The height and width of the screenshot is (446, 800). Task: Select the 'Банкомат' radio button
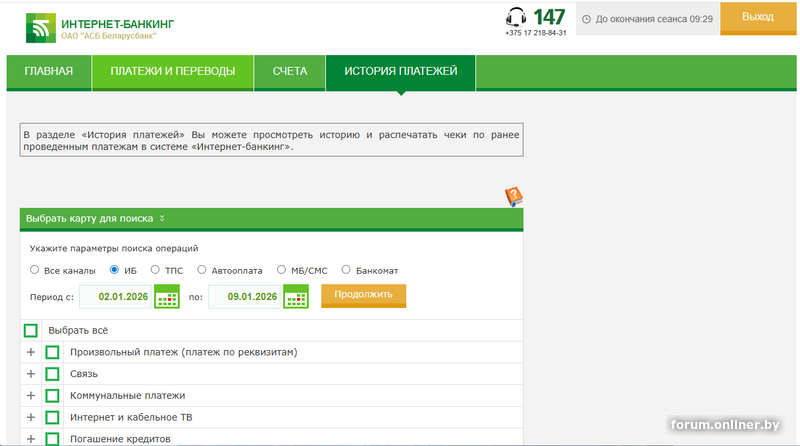346,269
